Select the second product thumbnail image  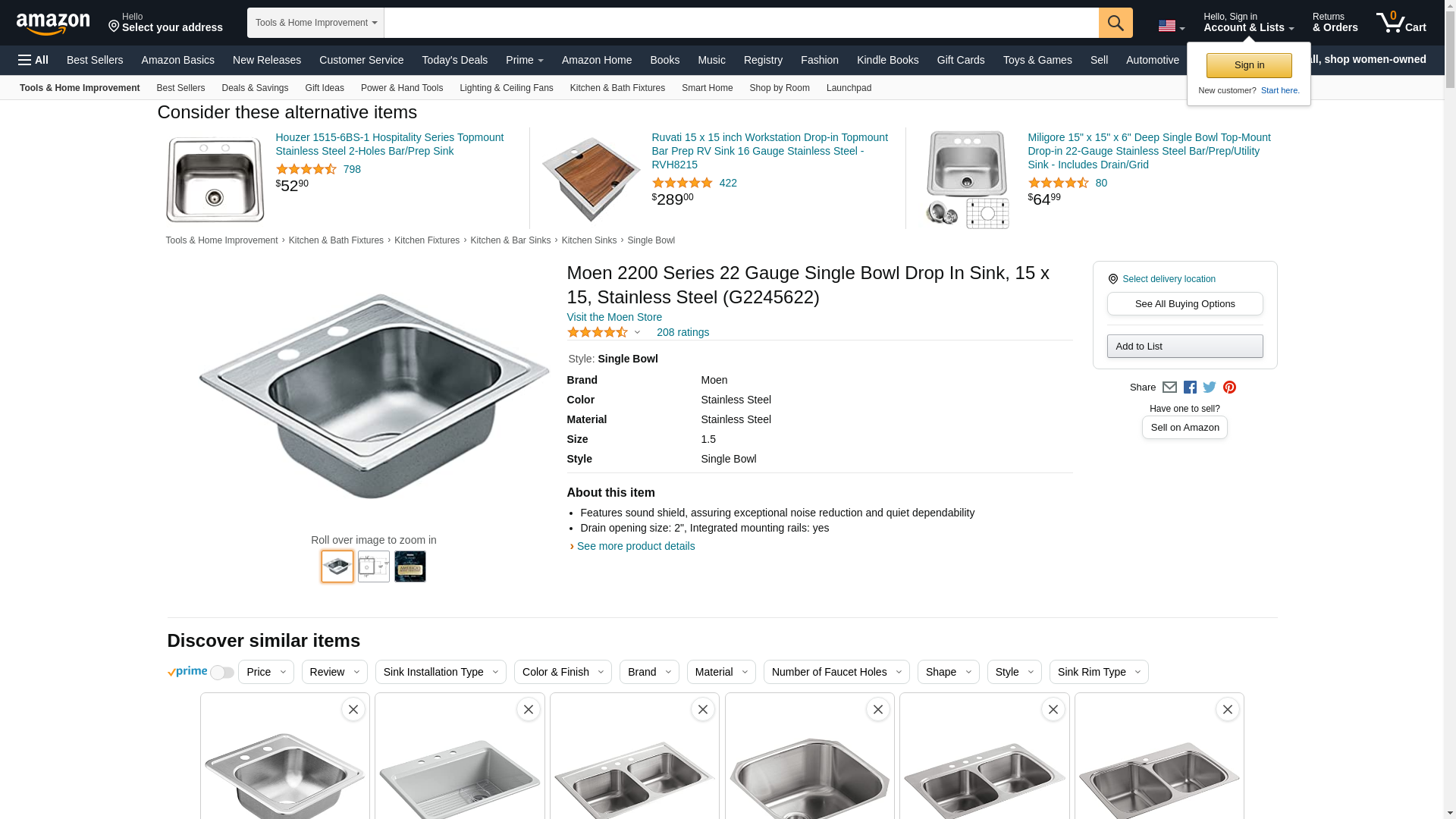pyautogui.click(x=374, y=566)
